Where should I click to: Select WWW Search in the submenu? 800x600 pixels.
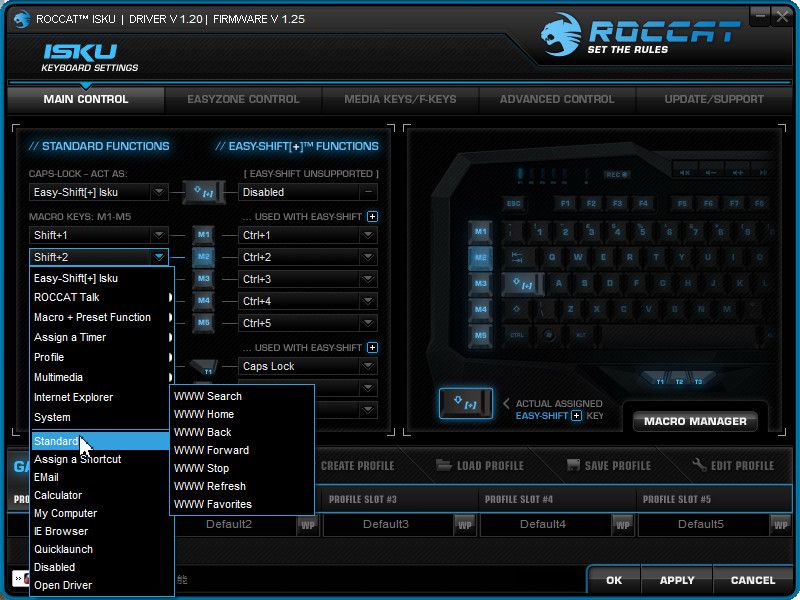click(242, 396)
